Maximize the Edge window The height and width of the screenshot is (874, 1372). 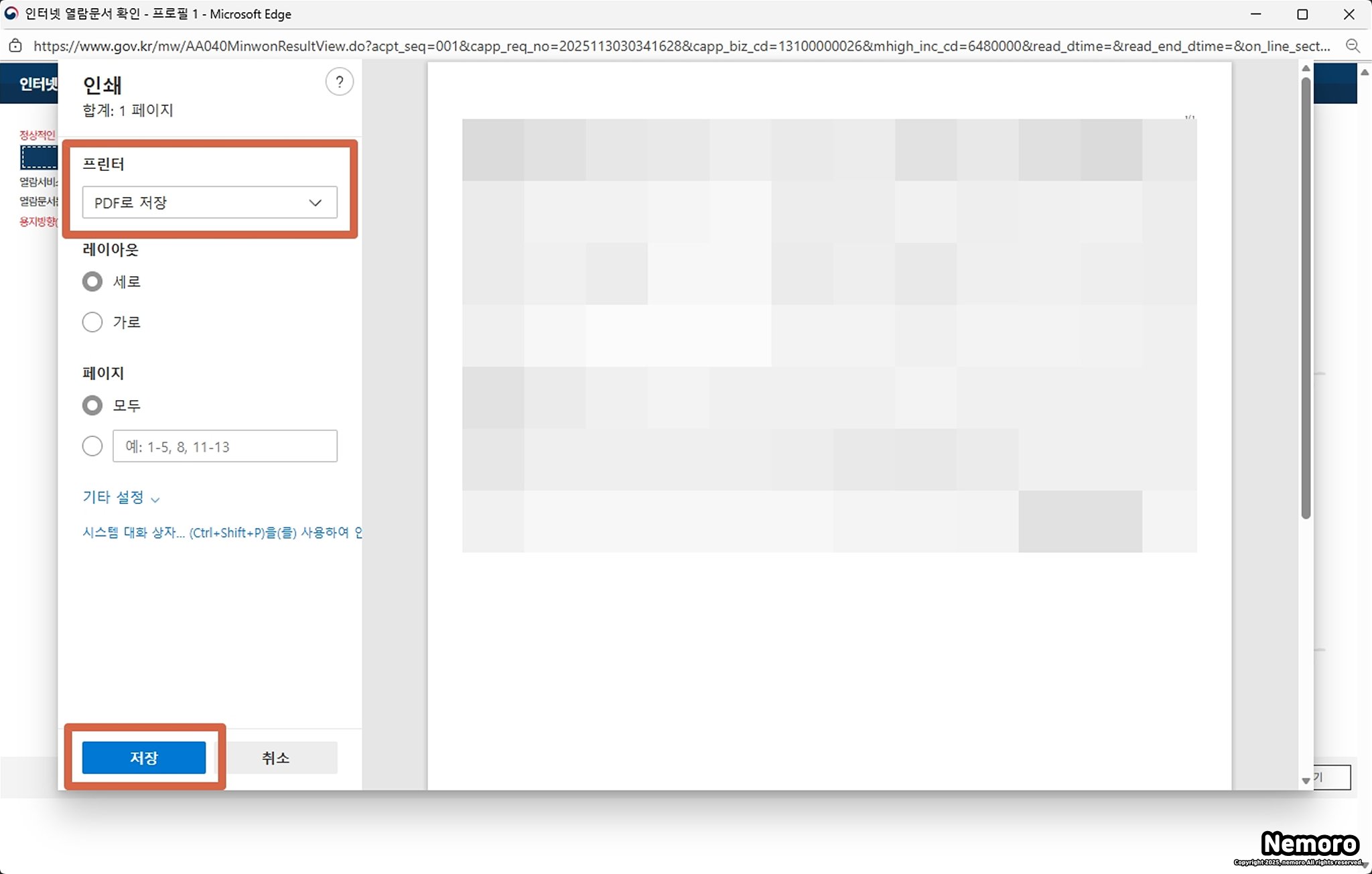[x=1302, y=14]
